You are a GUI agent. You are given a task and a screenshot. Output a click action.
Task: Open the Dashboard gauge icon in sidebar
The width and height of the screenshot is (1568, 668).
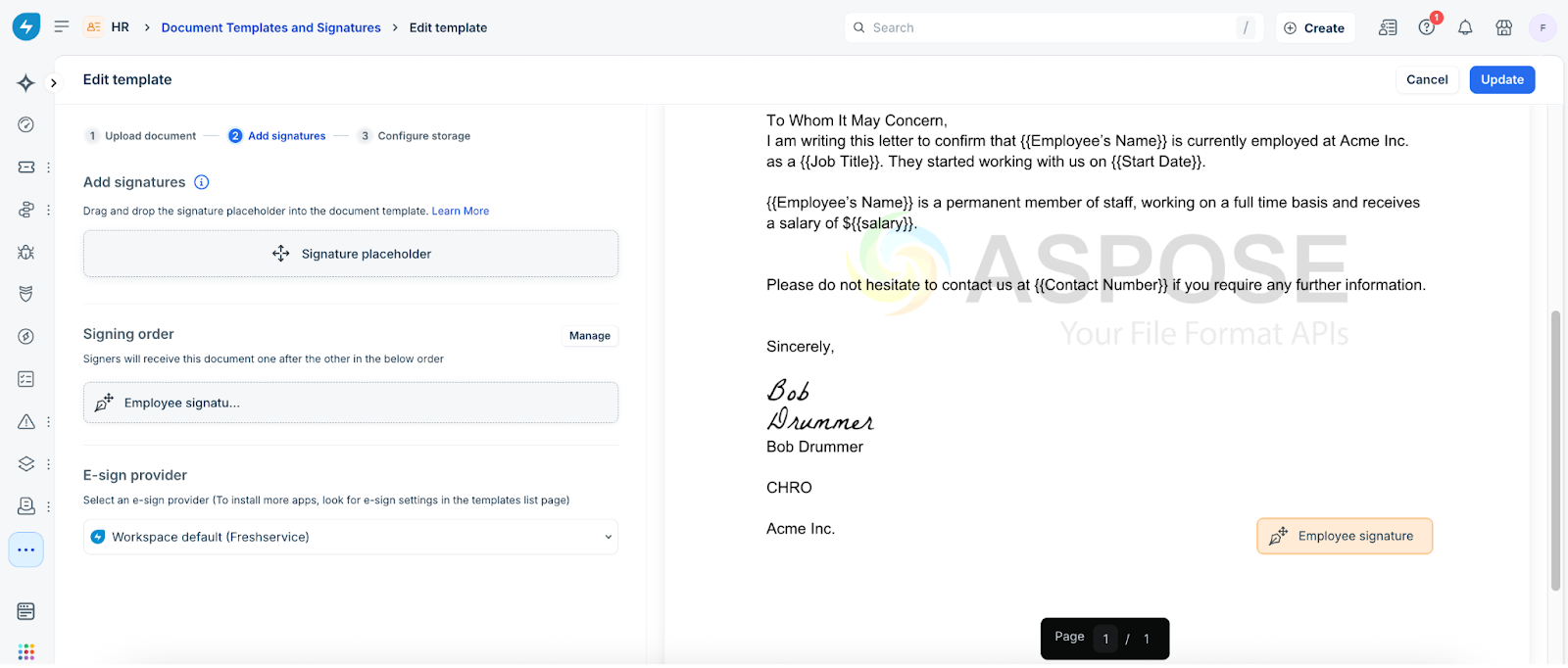[26, 124]
